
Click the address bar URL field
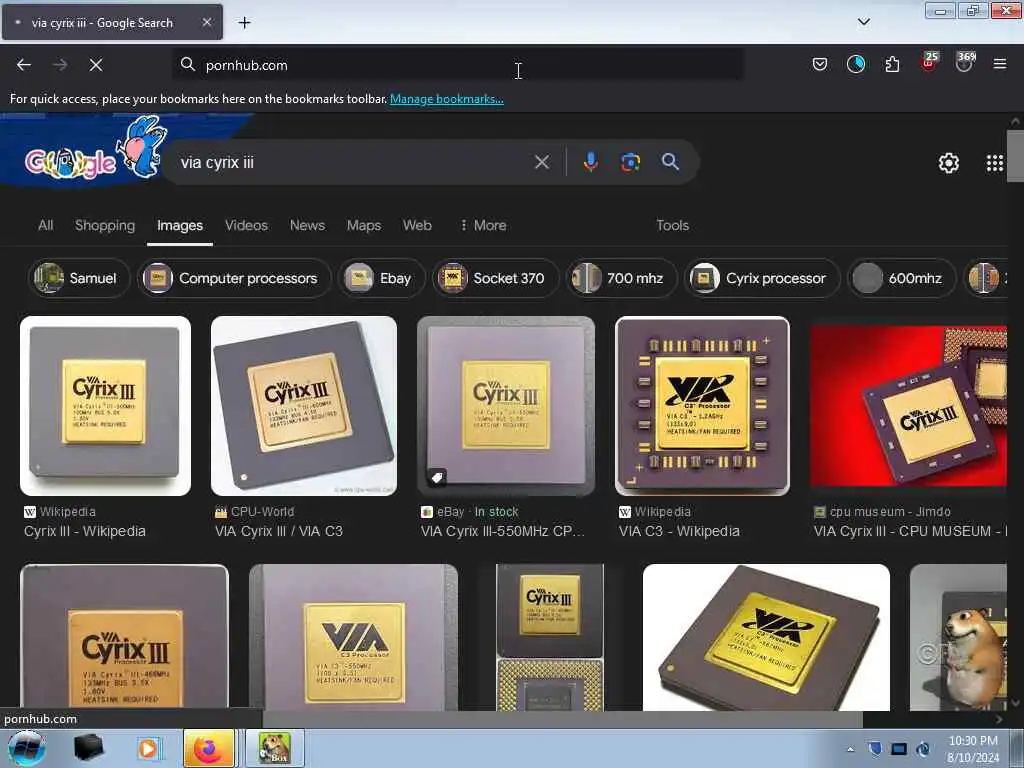(457, 65)
